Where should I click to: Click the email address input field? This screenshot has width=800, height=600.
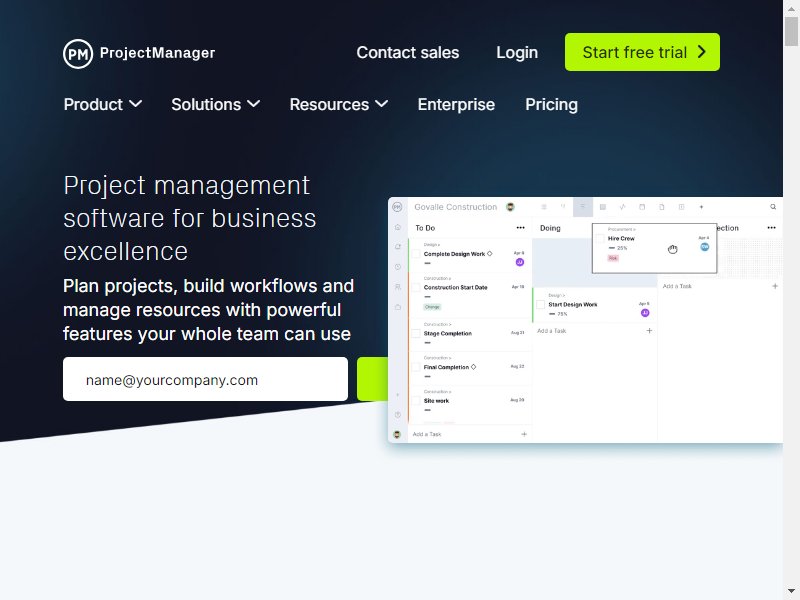(x=205, y=379)
